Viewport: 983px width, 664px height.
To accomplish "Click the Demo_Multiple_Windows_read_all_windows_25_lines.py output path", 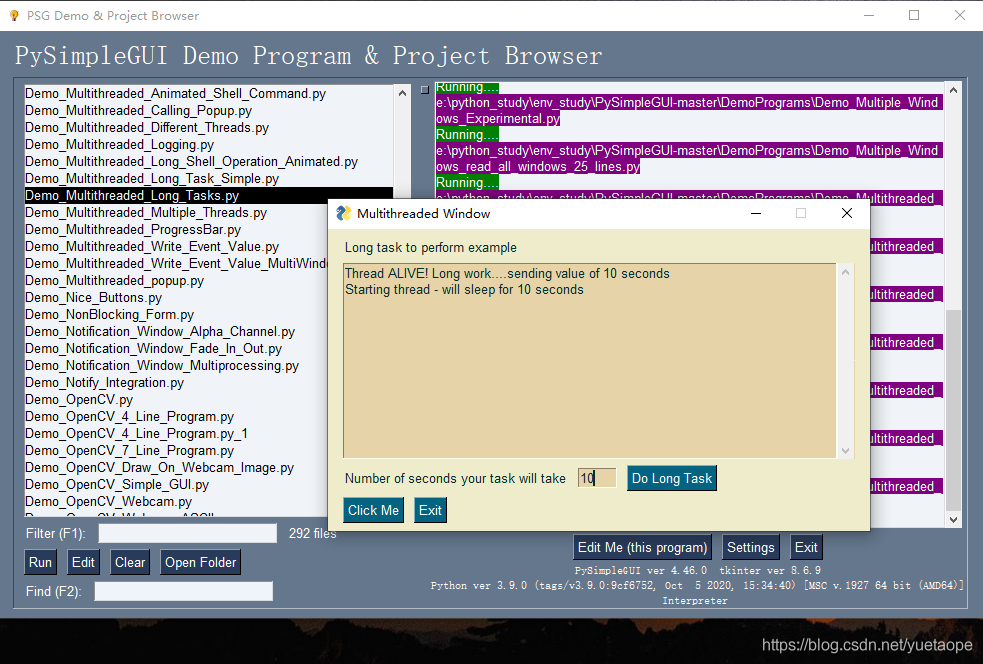I will (x=688, y=159).
